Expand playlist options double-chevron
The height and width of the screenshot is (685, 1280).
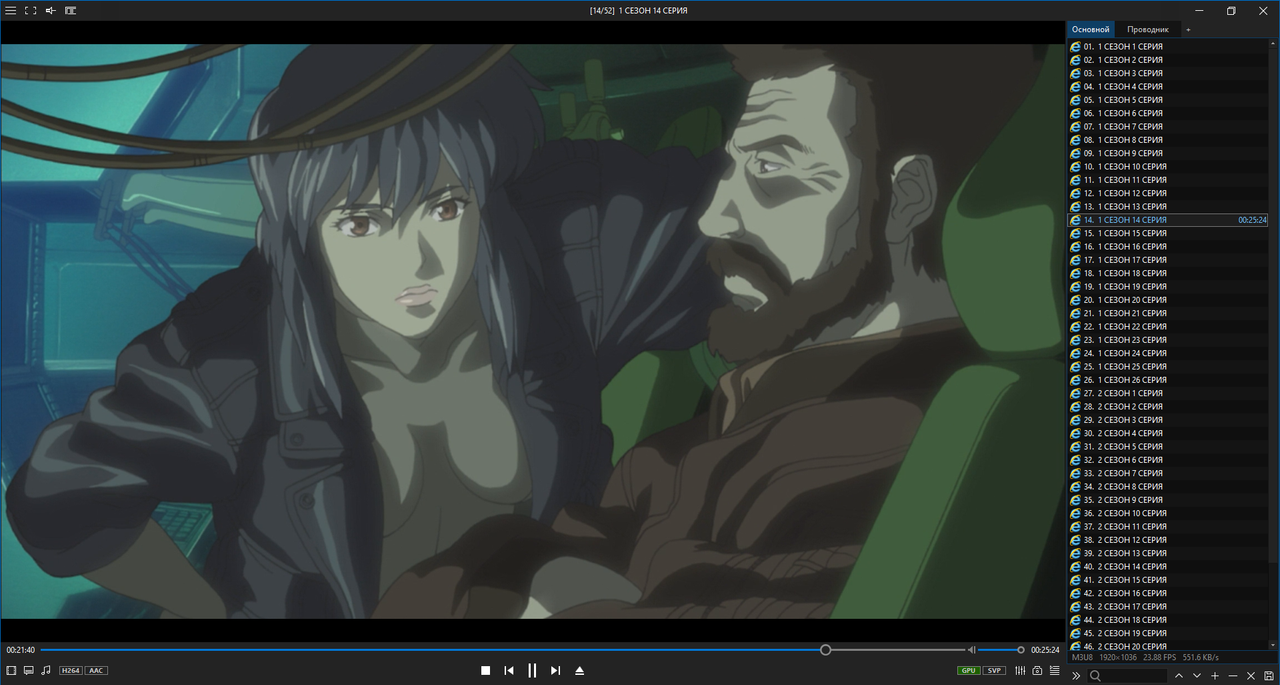(x=1076, y=676)
